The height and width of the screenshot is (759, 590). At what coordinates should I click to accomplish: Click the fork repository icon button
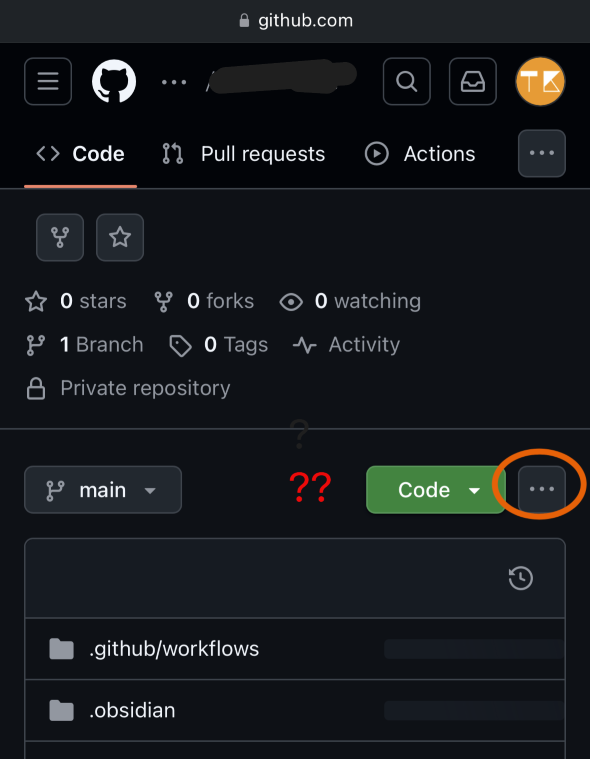(x=60, y=237)
